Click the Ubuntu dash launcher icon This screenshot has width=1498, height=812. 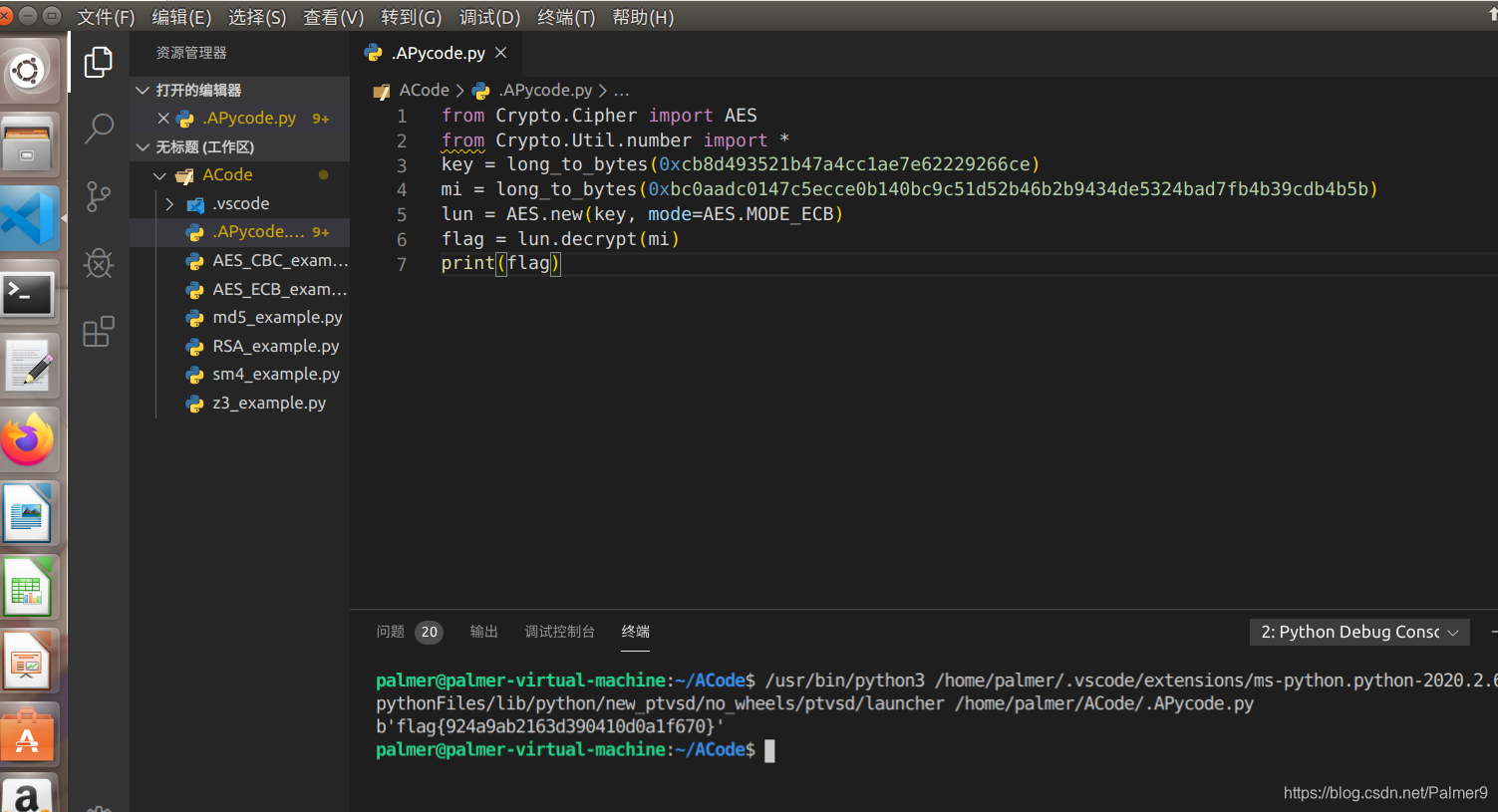[x=28, y=70]
